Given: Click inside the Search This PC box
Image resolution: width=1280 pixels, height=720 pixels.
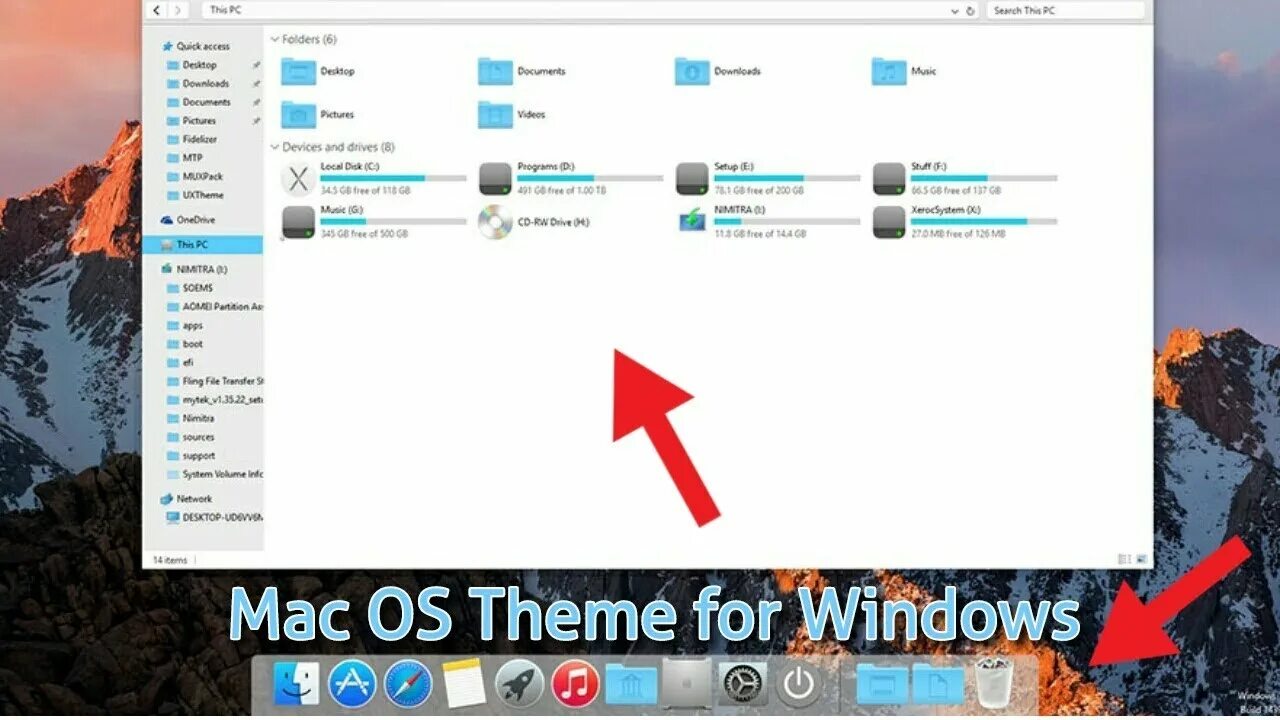Looking at the screenshot, I should pyautogui.click(x=1060, y=10).
